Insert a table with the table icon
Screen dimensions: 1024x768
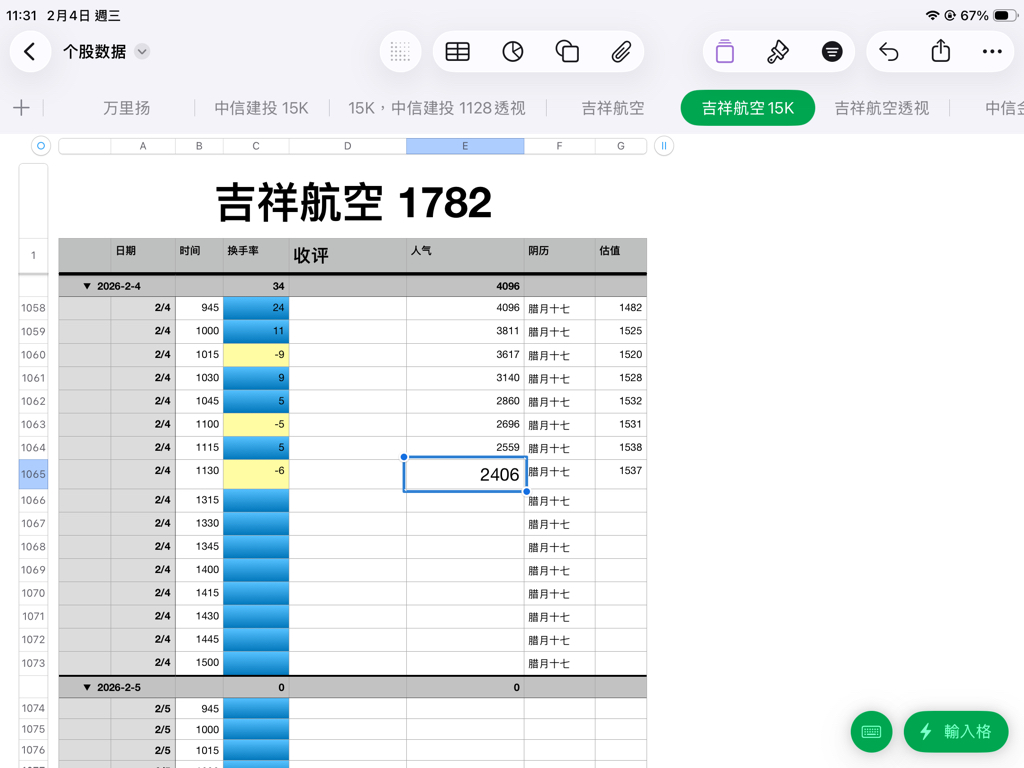(457, 52)
